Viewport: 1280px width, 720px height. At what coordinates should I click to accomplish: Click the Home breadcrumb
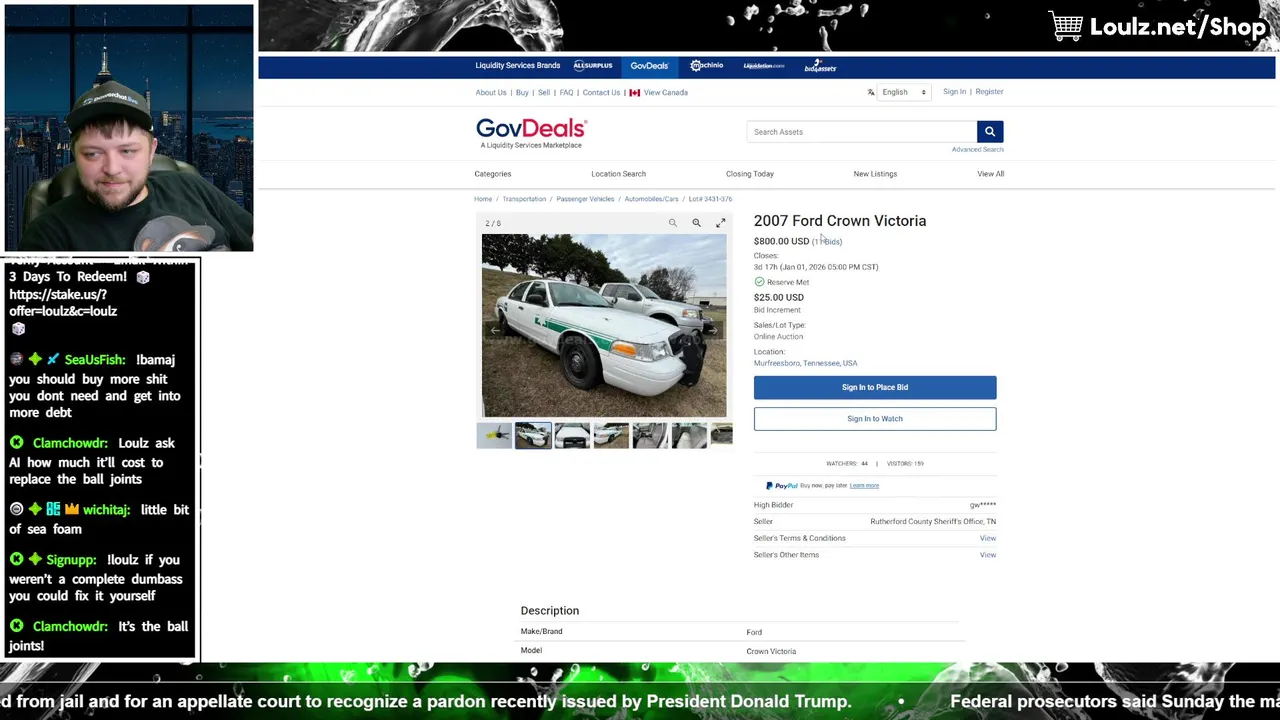[x=483, y=199]
